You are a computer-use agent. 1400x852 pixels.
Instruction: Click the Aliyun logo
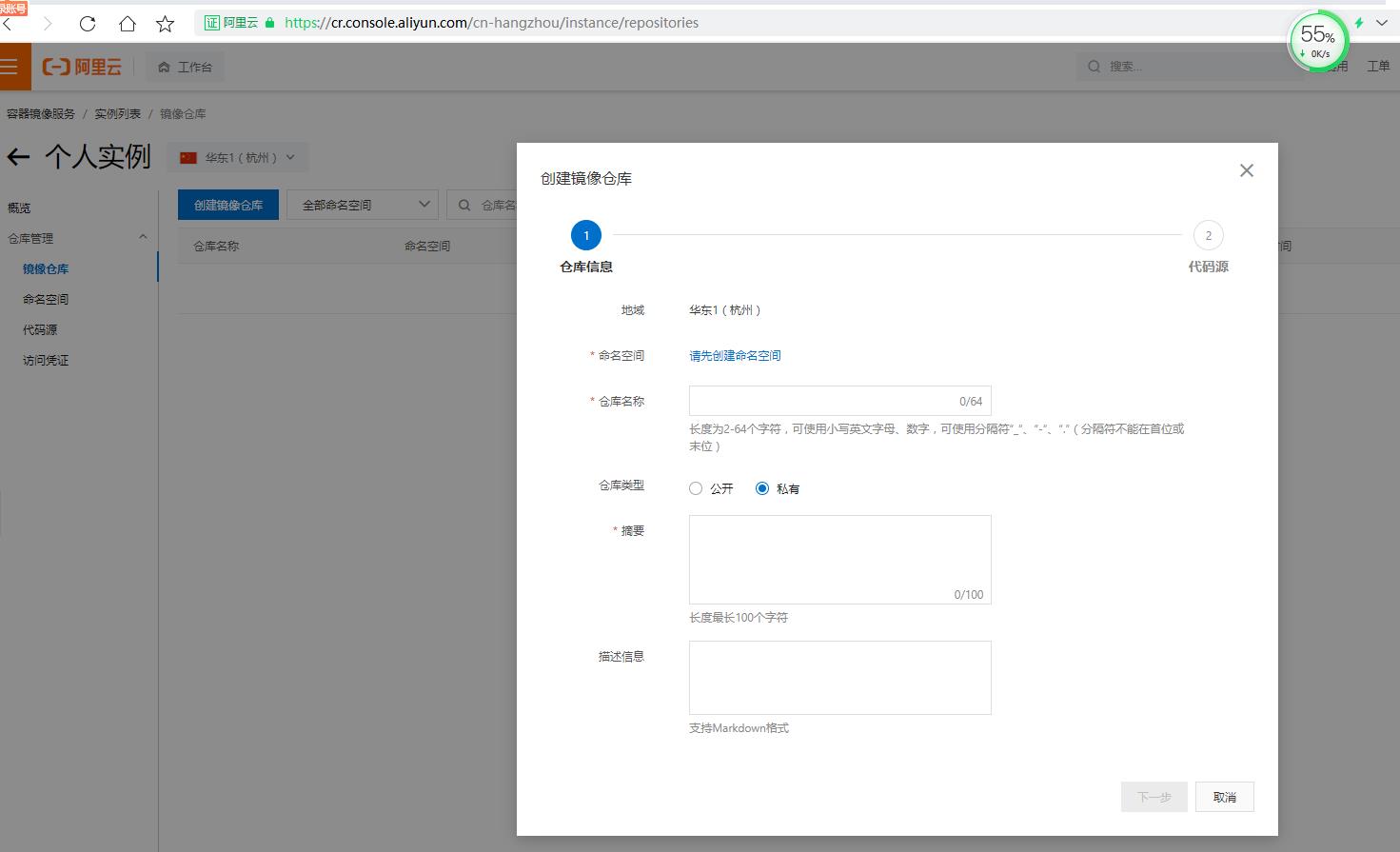tap(82, 67)
